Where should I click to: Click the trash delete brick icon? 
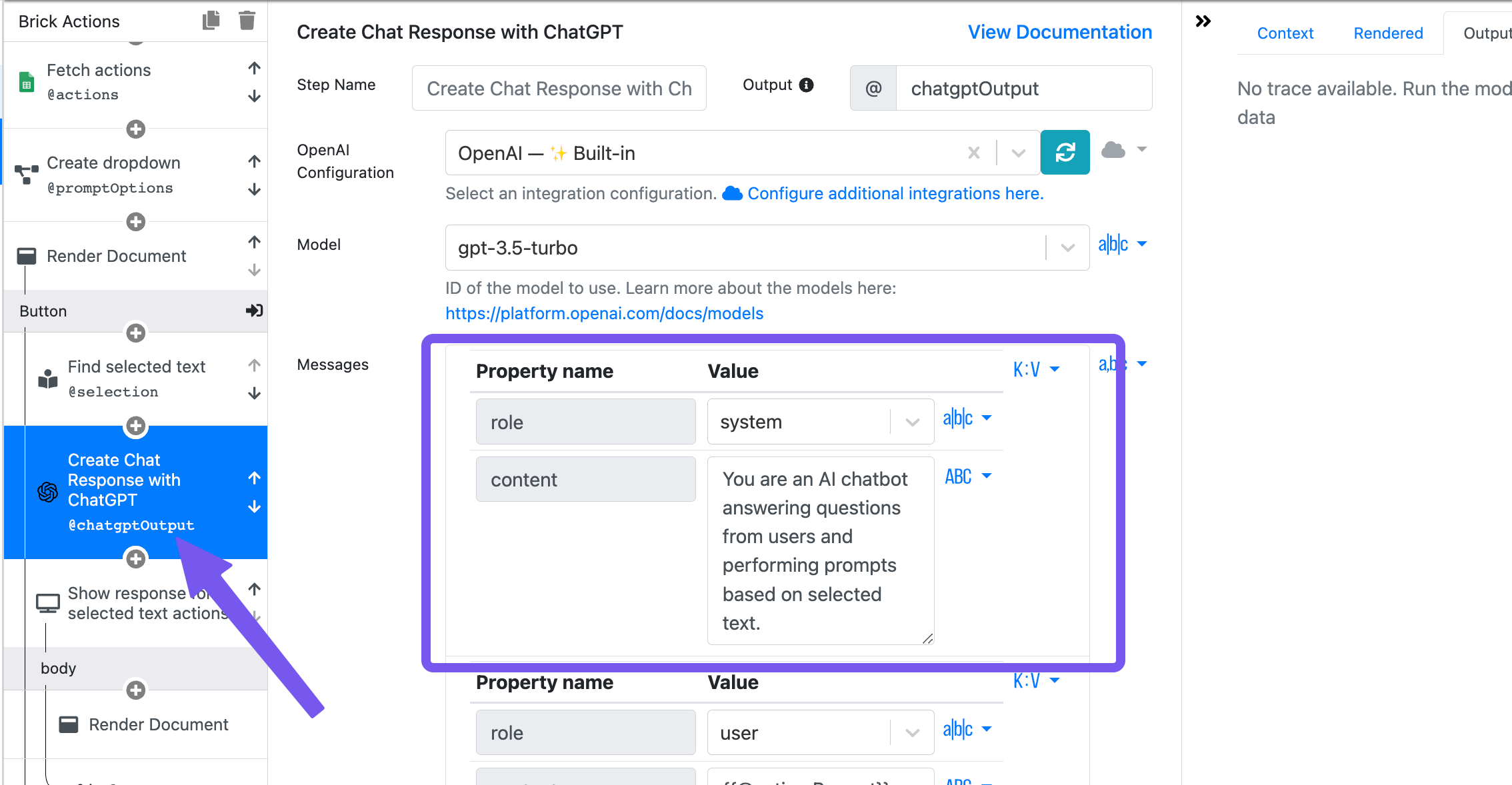[247, 21]
